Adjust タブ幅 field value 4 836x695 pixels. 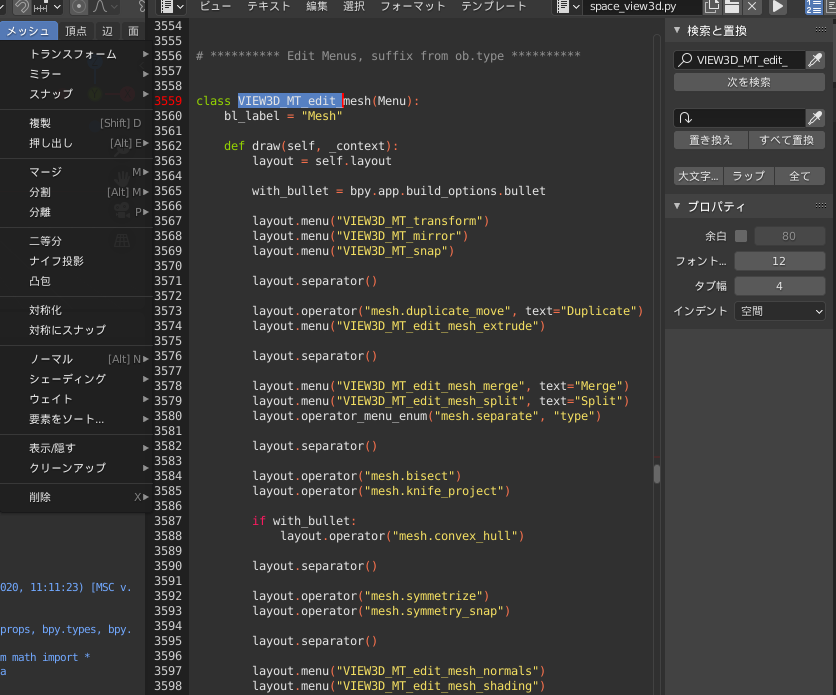pos(779,286)
